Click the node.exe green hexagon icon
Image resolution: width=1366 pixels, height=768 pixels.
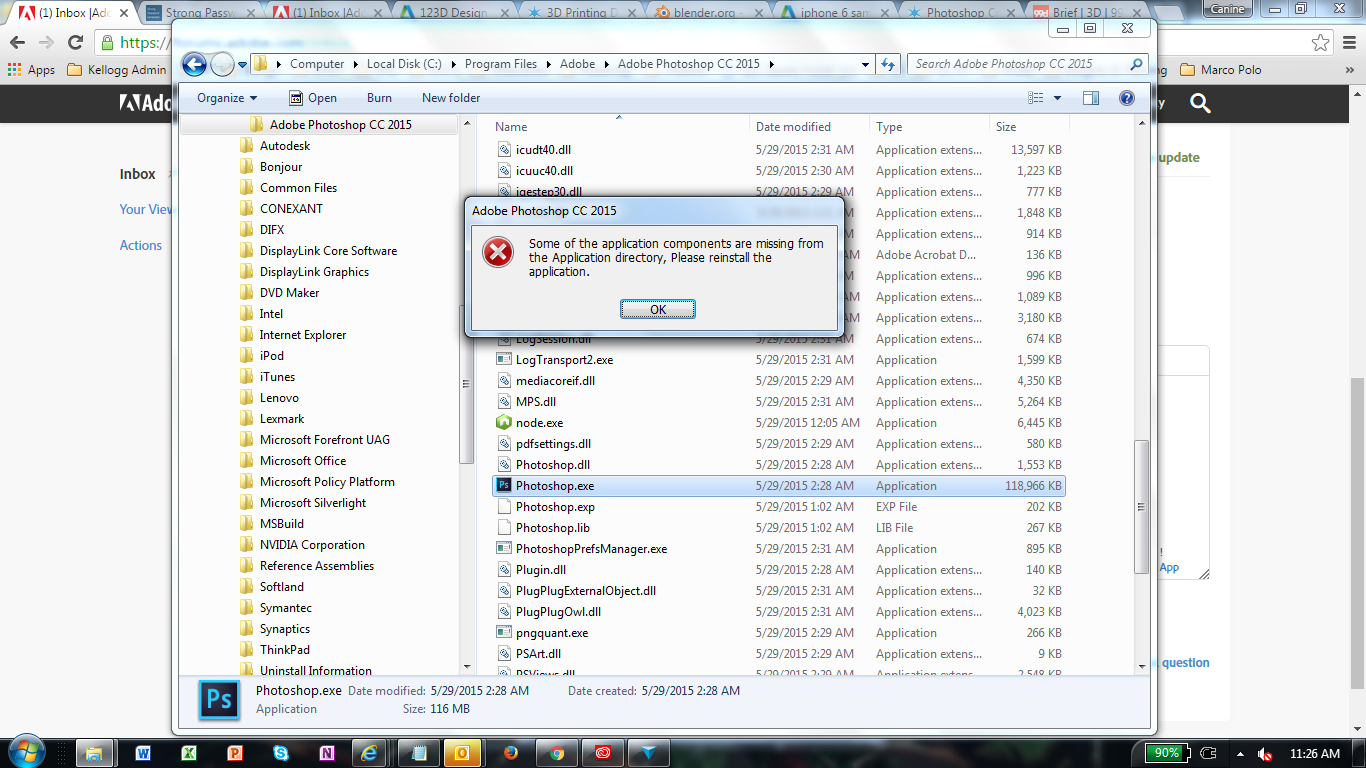pyautogui.click(x=504, y=423)
